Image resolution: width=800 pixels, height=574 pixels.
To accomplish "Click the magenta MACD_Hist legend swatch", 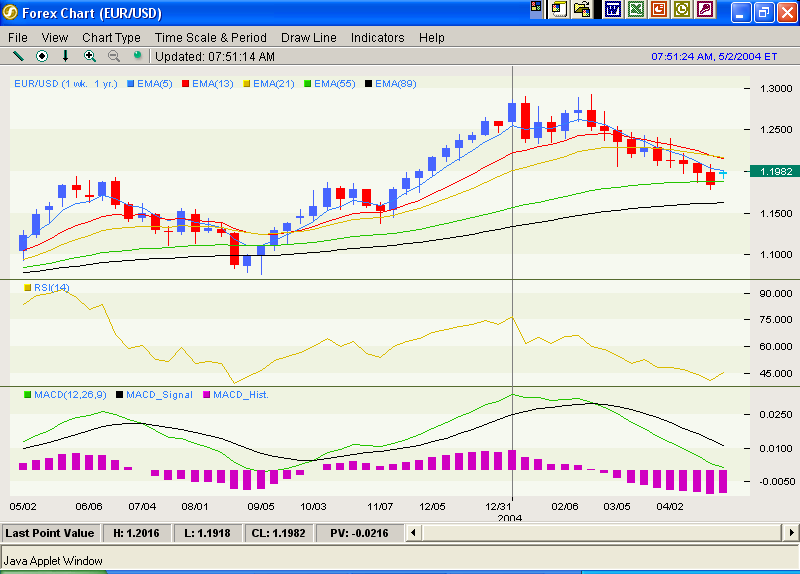I will tap(206, 395).
